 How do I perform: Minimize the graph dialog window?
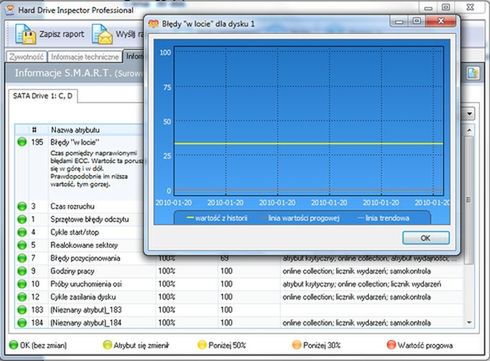coord(399,21)
